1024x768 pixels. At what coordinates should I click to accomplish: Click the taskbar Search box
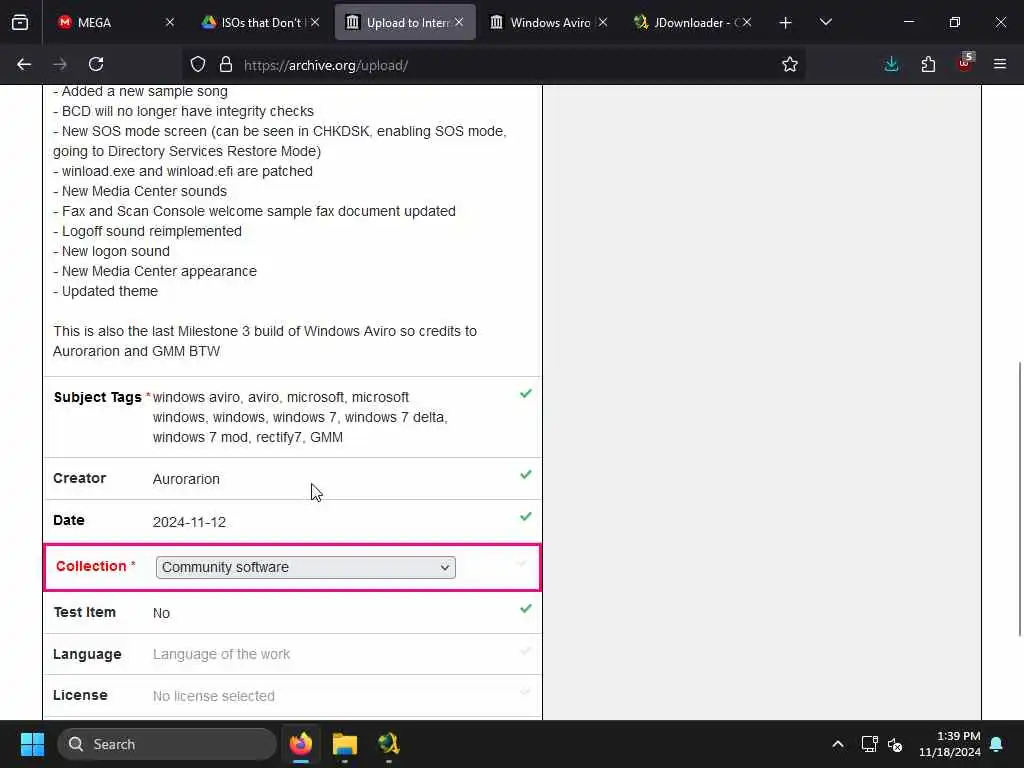click(167, 744)
